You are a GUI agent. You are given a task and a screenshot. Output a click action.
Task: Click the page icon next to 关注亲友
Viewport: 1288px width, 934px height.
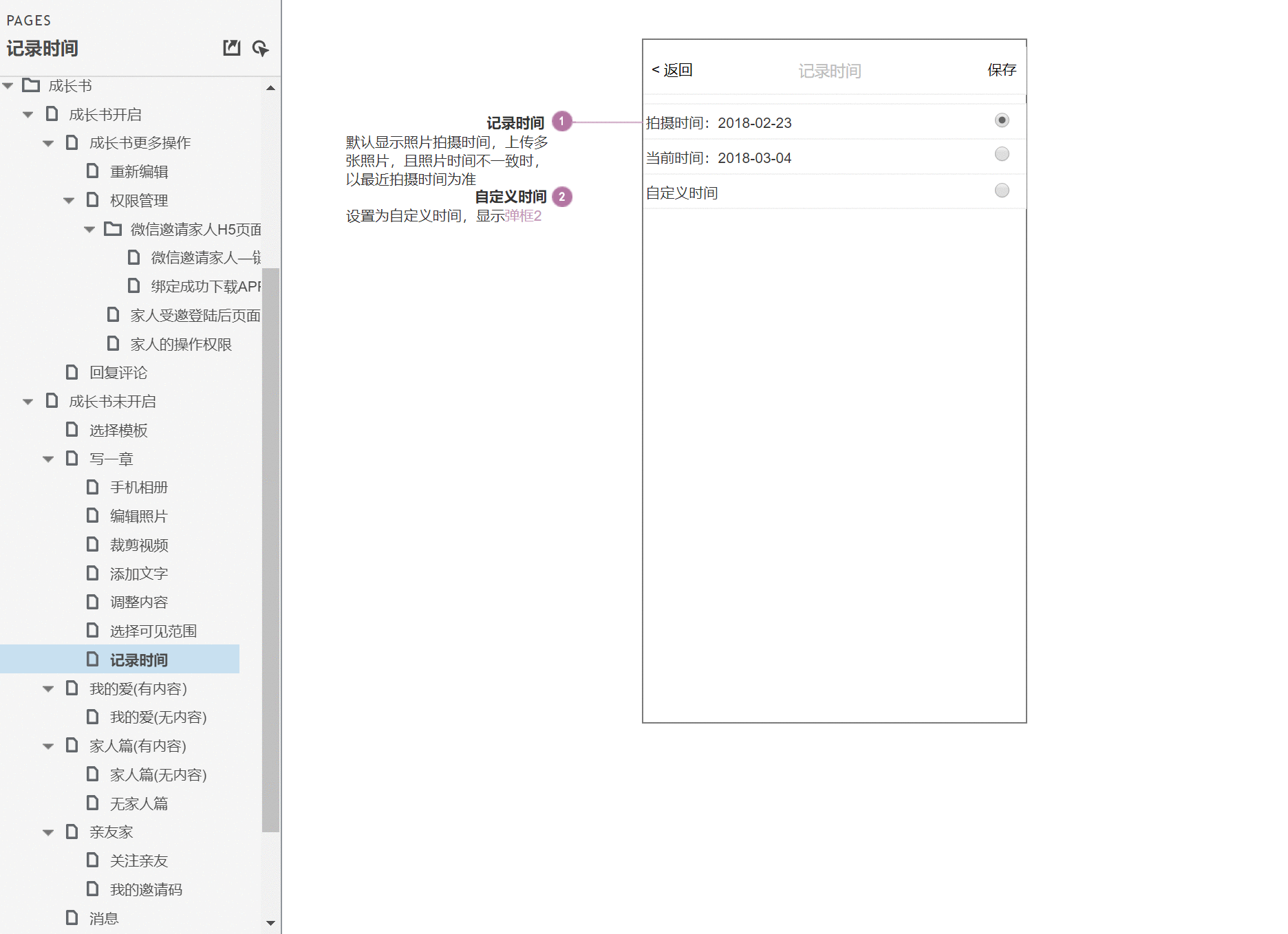click(93, 860)
